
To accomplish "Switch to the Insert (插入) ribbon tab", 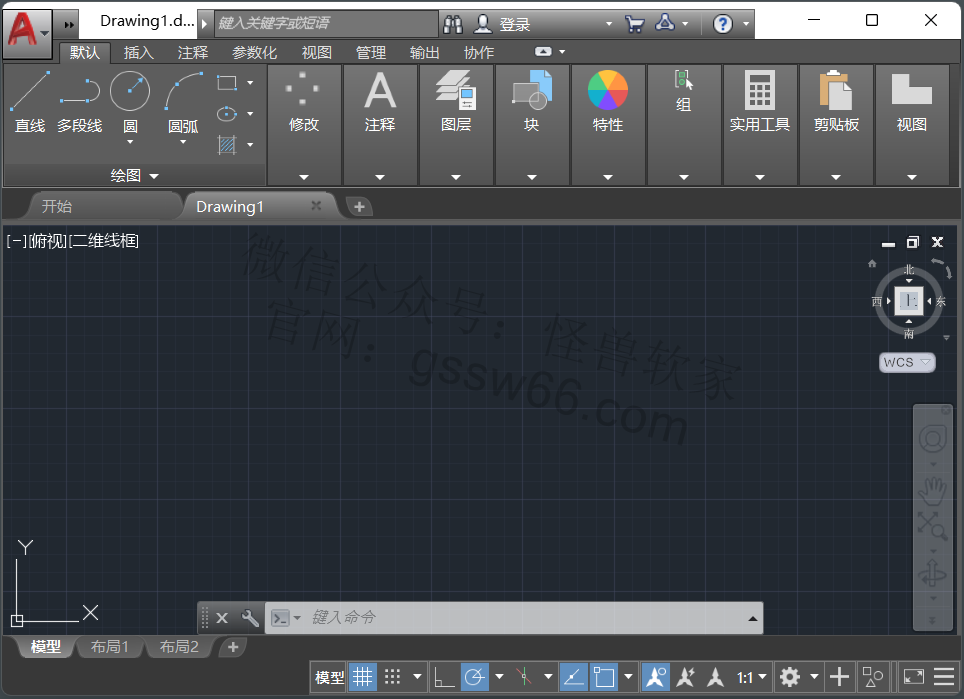I will click(138, 53).
